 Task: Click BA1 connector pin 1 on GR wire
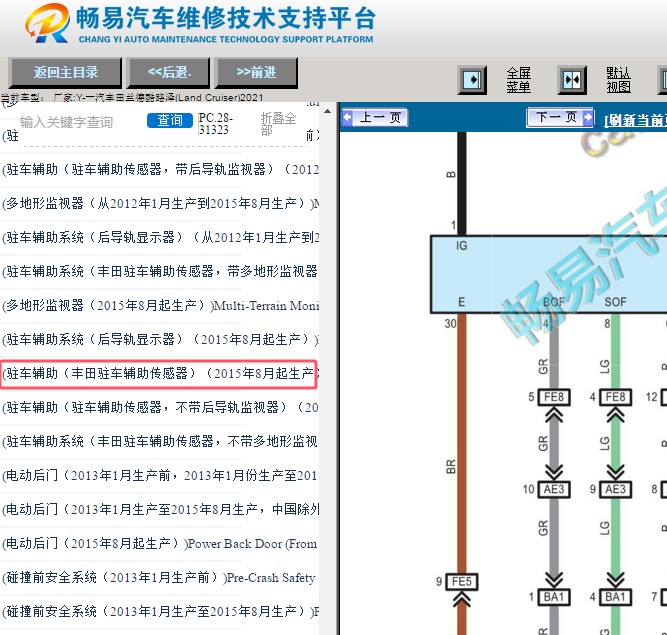pos(554,597)
